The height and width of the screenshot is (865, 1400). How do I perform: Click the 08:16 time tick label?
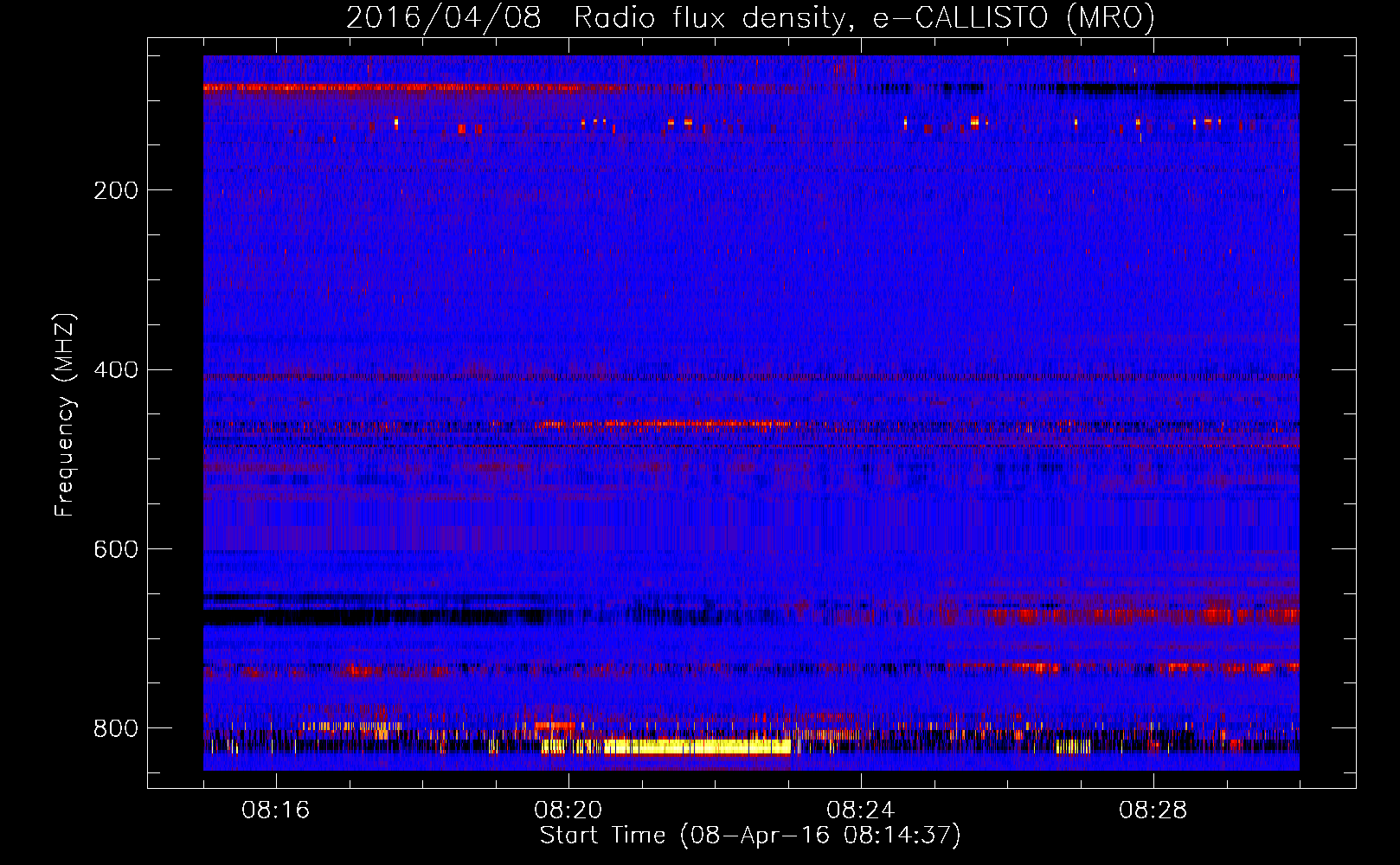point(275,811)
